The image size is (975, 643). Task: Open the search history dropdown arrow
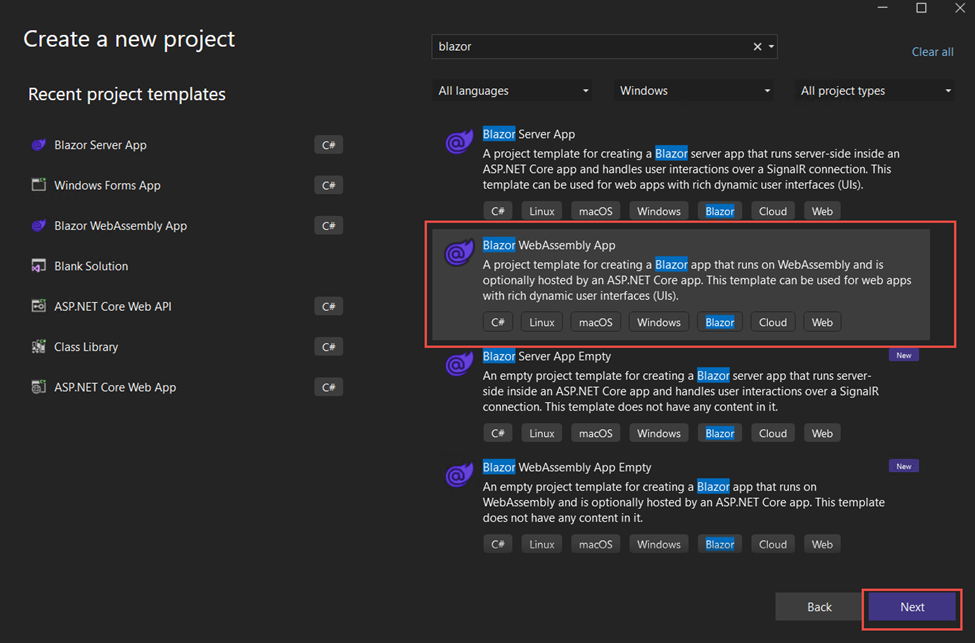[771, 47]
